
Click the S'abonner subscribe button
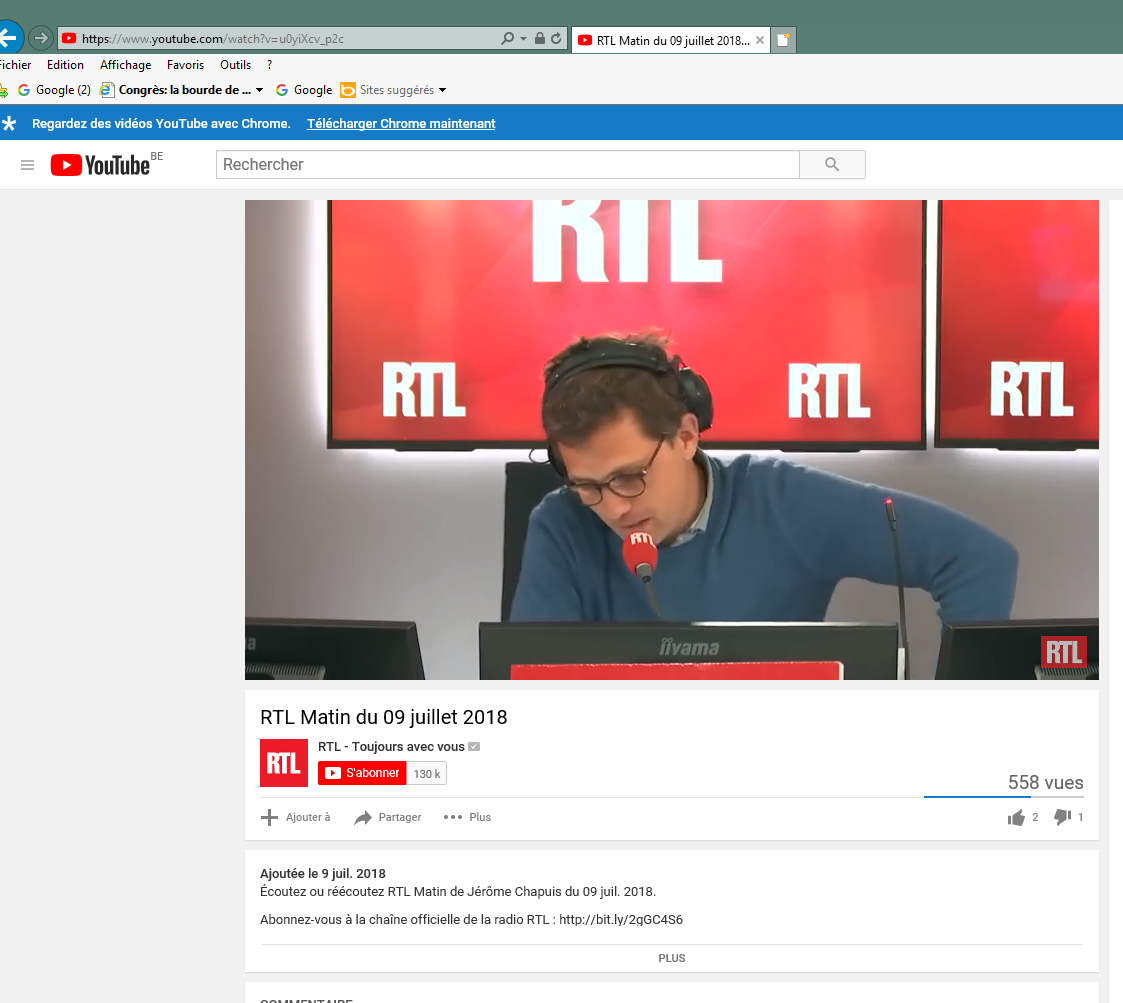(x=362, y=773)
